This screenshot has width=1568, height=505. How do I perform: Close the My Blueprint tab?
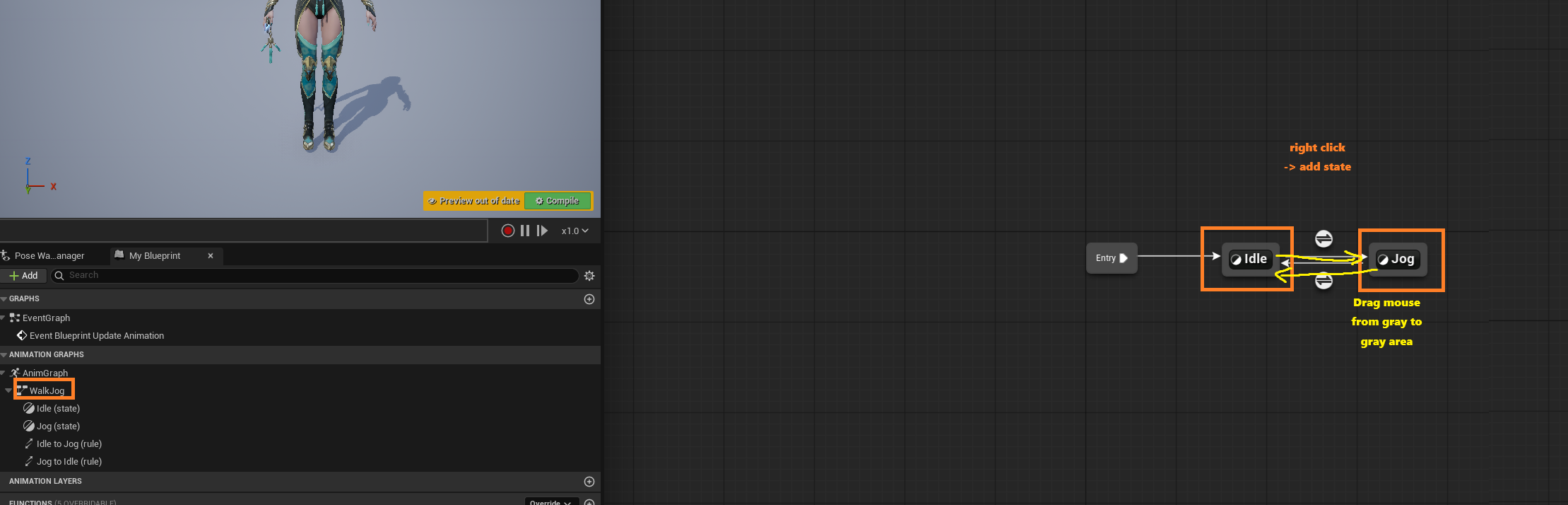(211, 255)
